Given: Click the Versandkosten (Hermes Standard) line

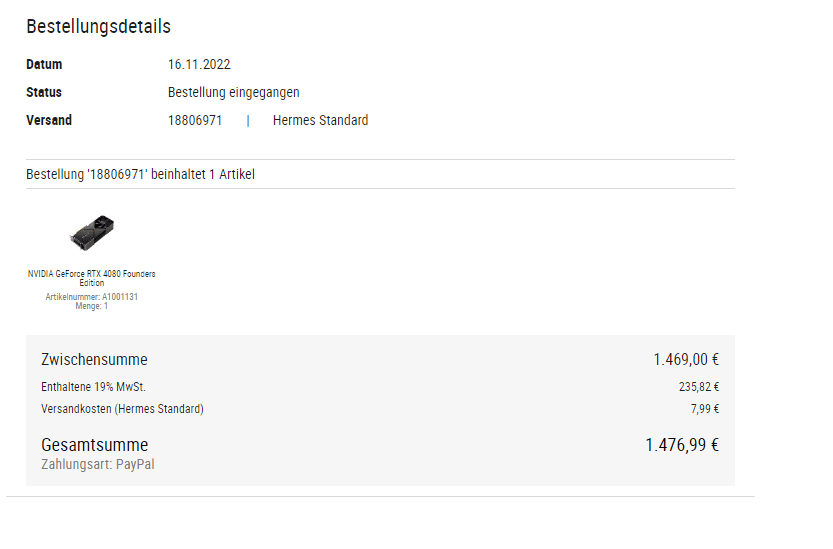Looking at the screenshot, I should click(122, 409).
